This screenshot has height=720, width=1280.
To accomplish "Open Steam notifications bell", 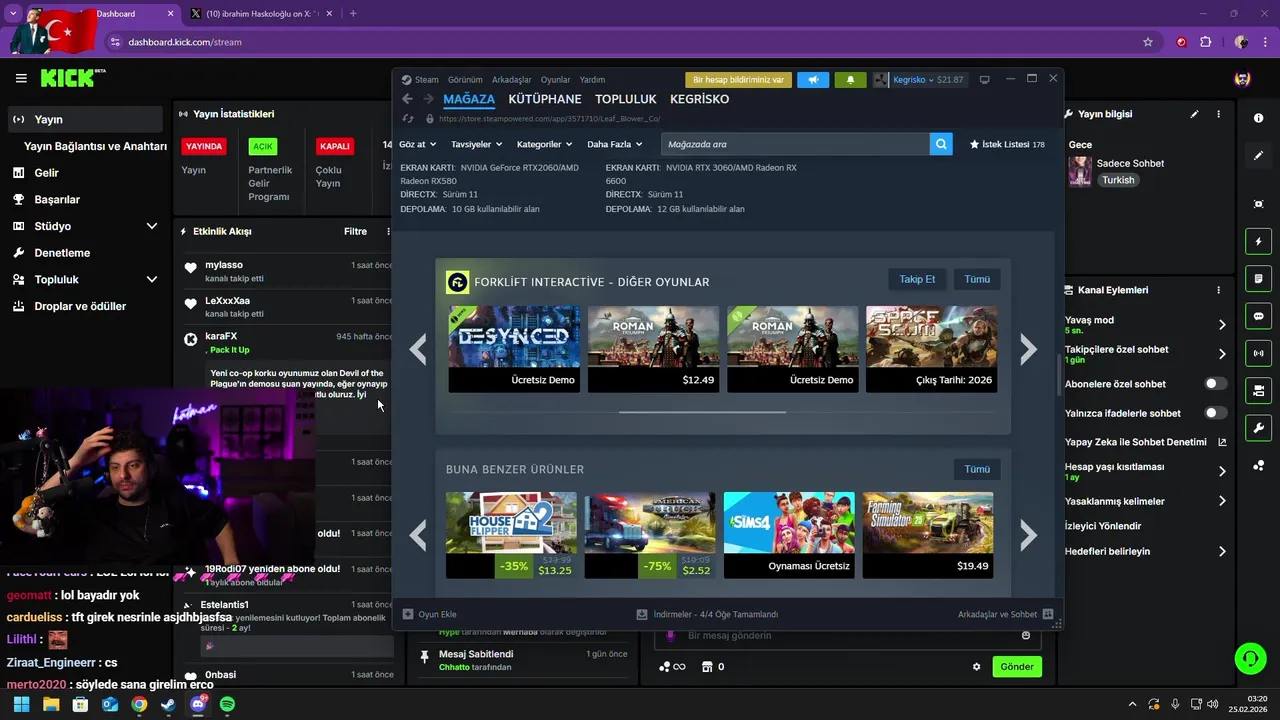I will click(850, 80).
